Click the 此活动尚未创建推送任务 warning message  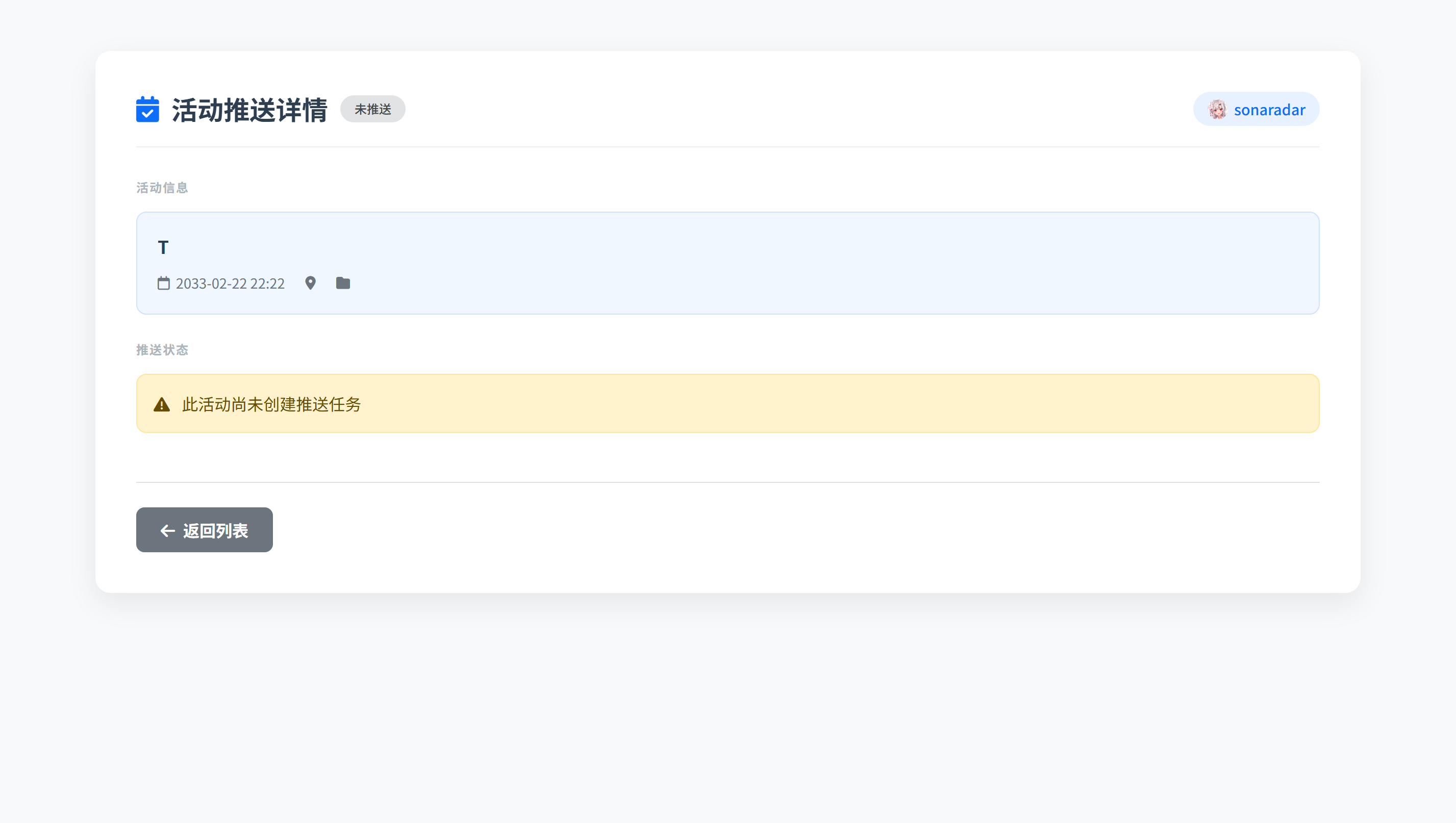pos(271,405)
